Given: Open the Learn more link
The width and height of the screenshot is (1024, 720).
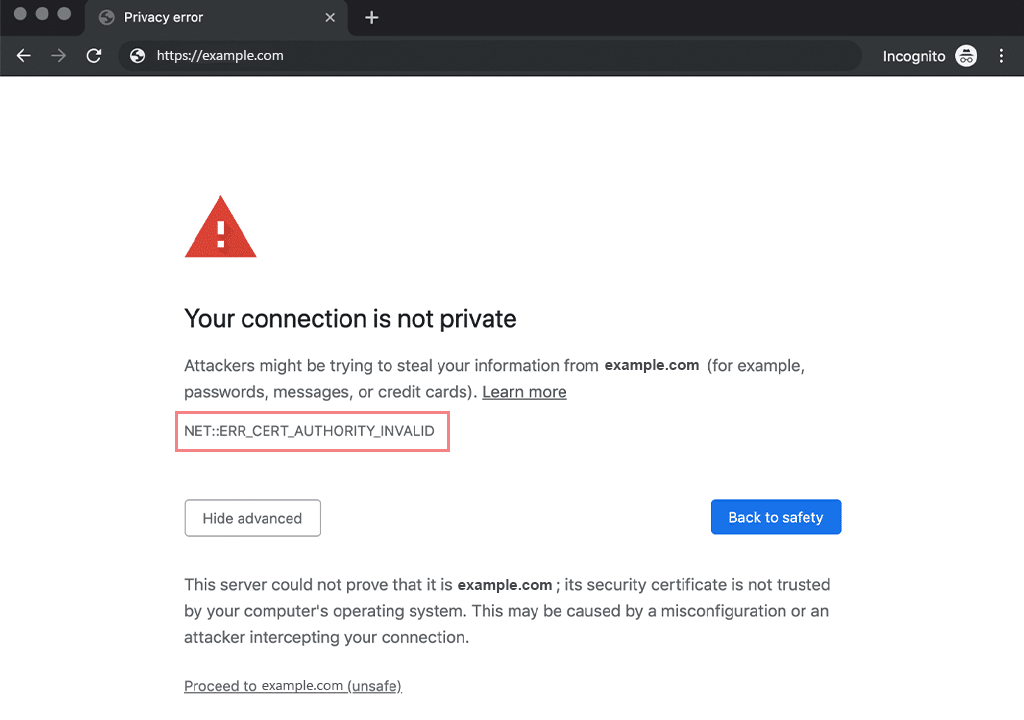Looking at the screenshot, I should tap(524, 391).
